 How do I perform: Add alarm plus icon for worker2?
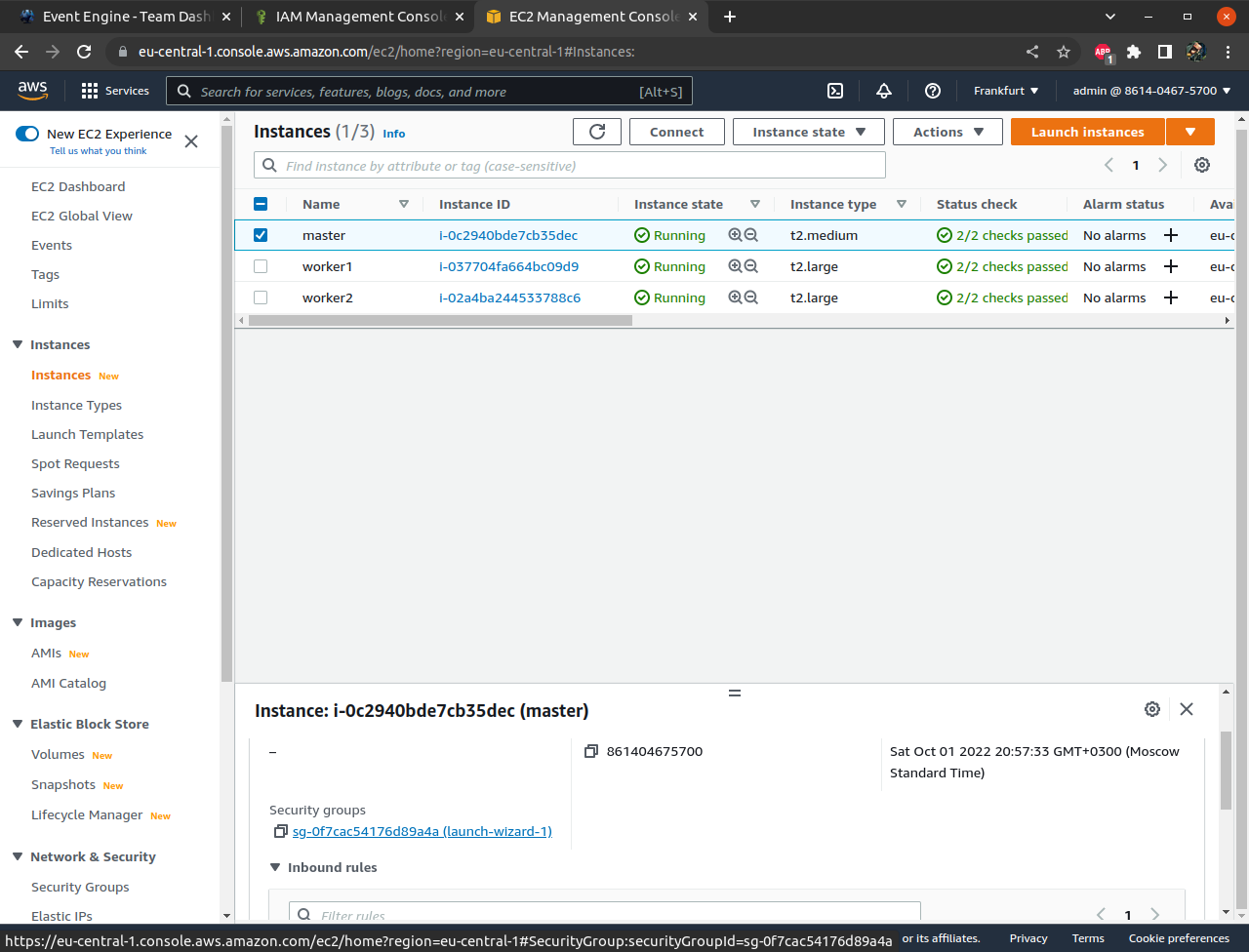point(1171,297)
